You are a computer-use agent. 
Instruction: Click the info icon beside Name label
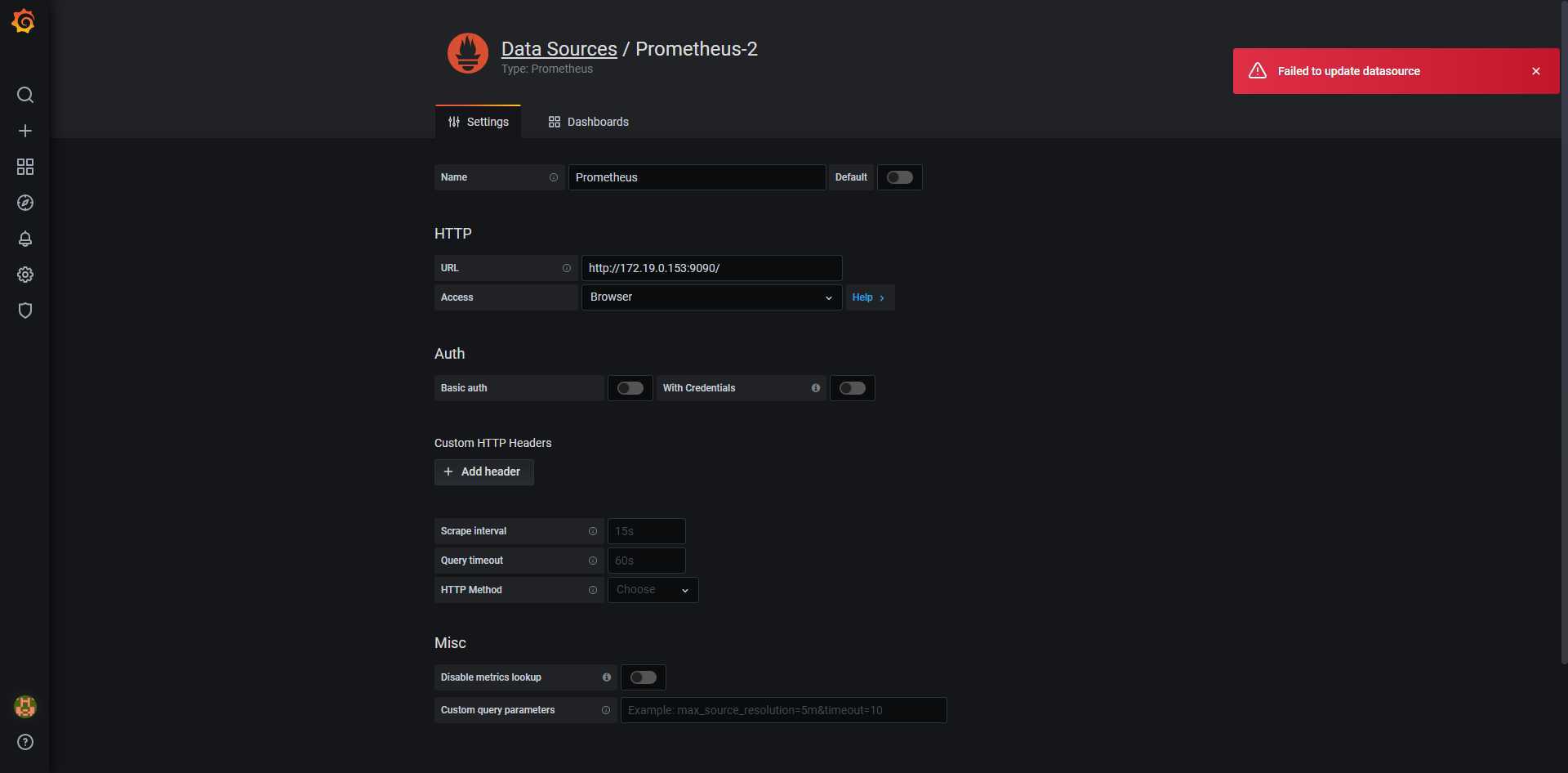coord(554,177)
